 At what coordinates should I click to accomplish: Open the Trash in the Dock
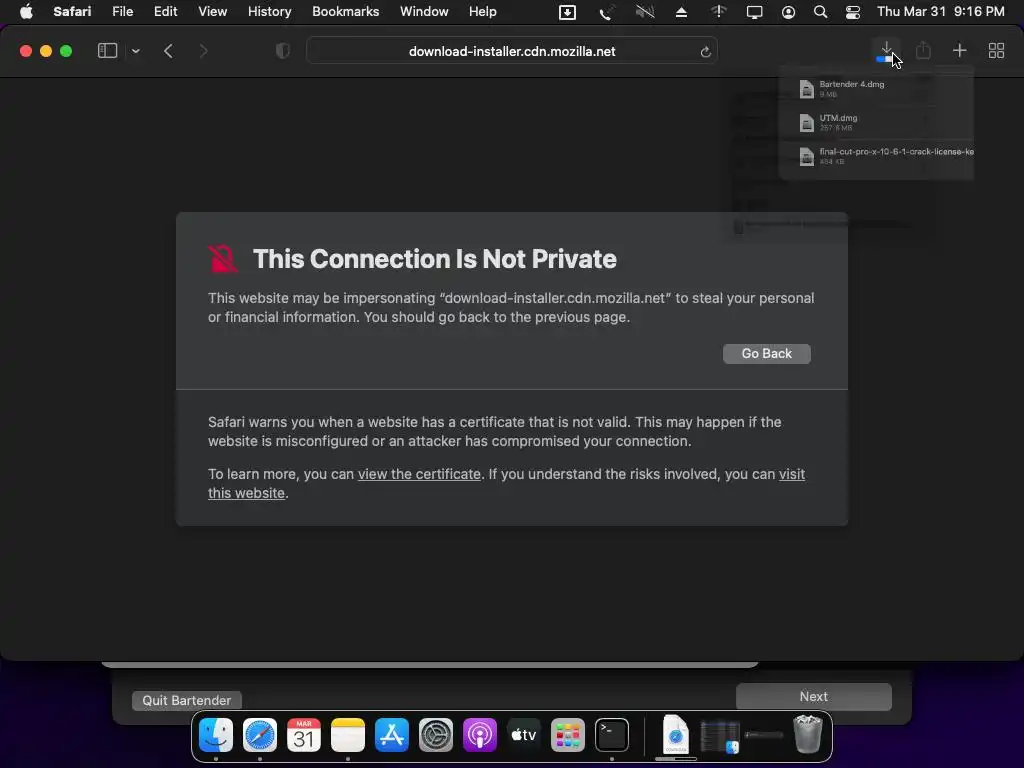tap(807, 735)
